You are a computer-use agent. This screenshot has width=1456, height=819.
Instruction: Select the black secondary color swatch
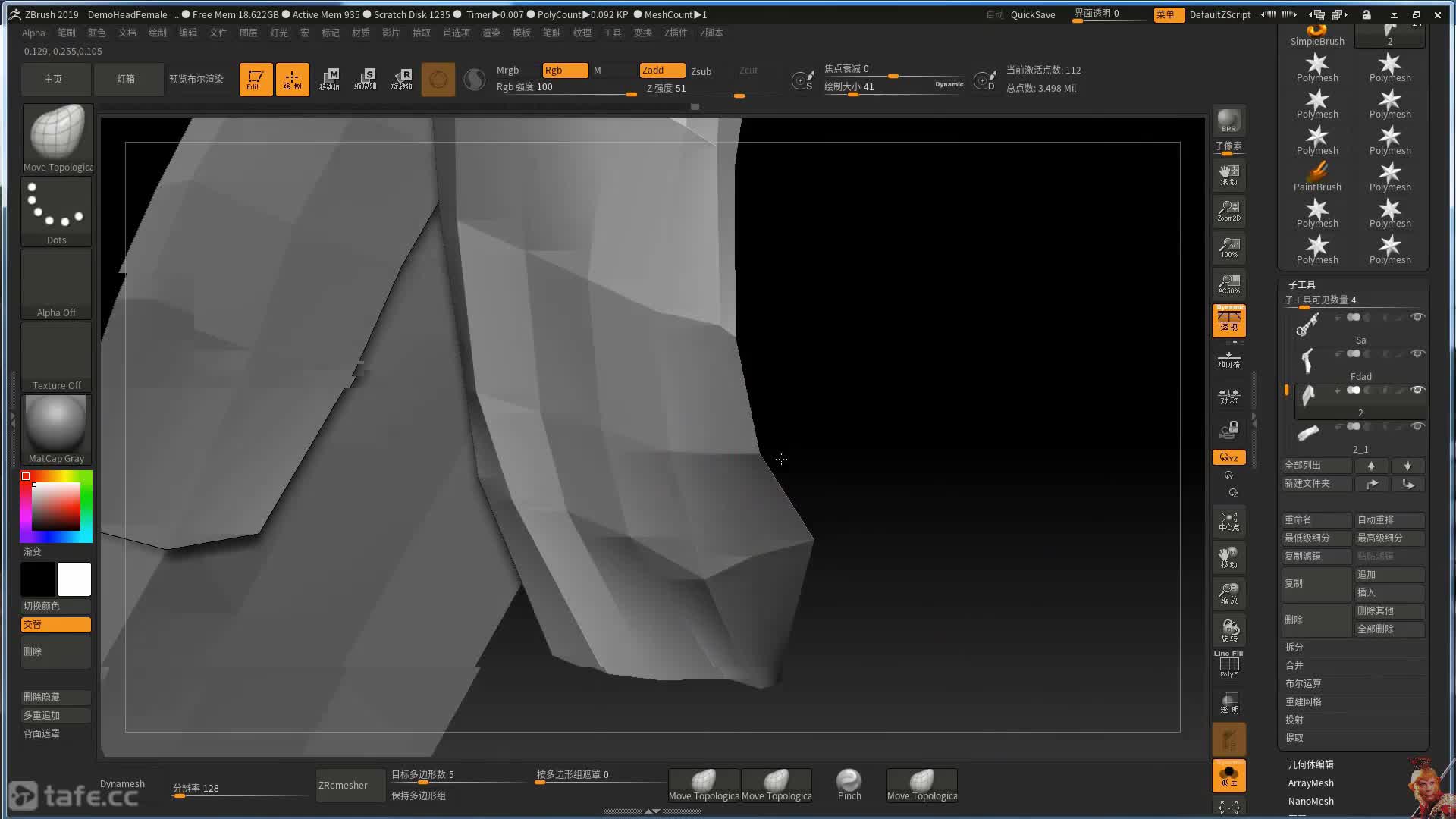click(38, 579)
